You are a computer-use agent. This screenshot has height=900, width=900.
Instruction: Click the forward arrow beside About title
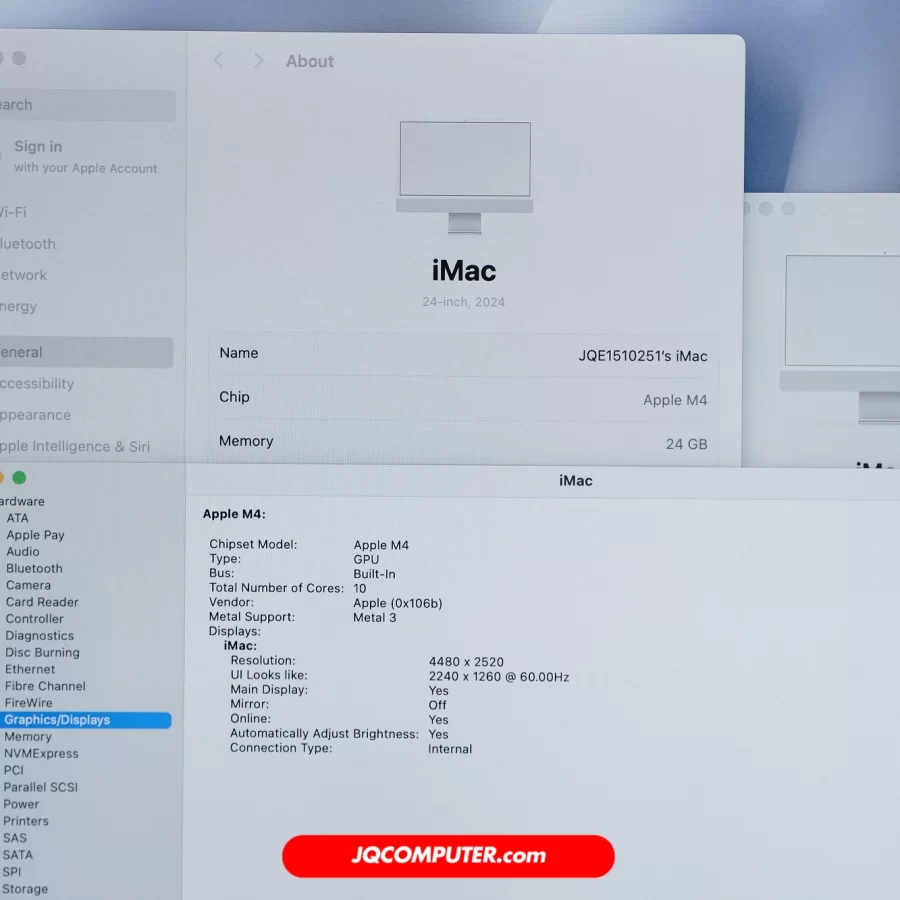(258, 61)
